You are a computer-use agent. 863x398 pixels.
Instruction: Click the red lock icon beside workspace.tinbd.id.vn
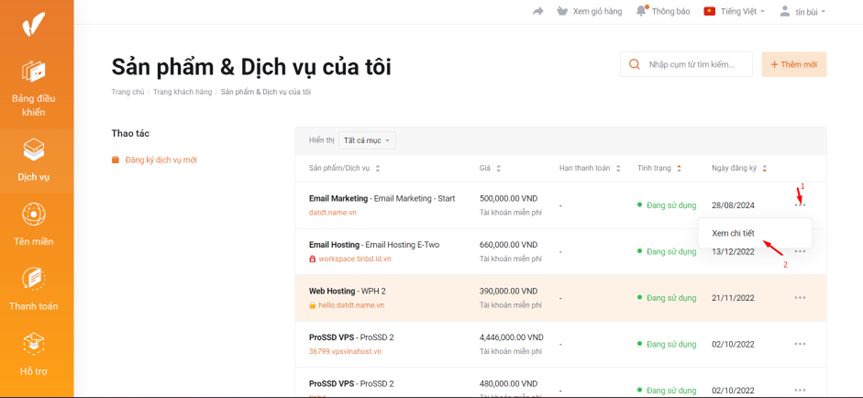pyautogui.click(x=313, y=259)
